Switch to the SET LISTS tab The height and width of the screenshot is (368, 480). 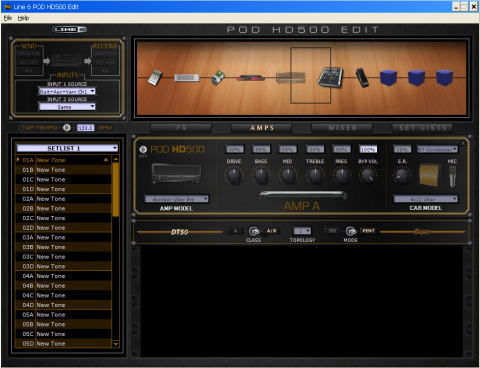point(422,128)
